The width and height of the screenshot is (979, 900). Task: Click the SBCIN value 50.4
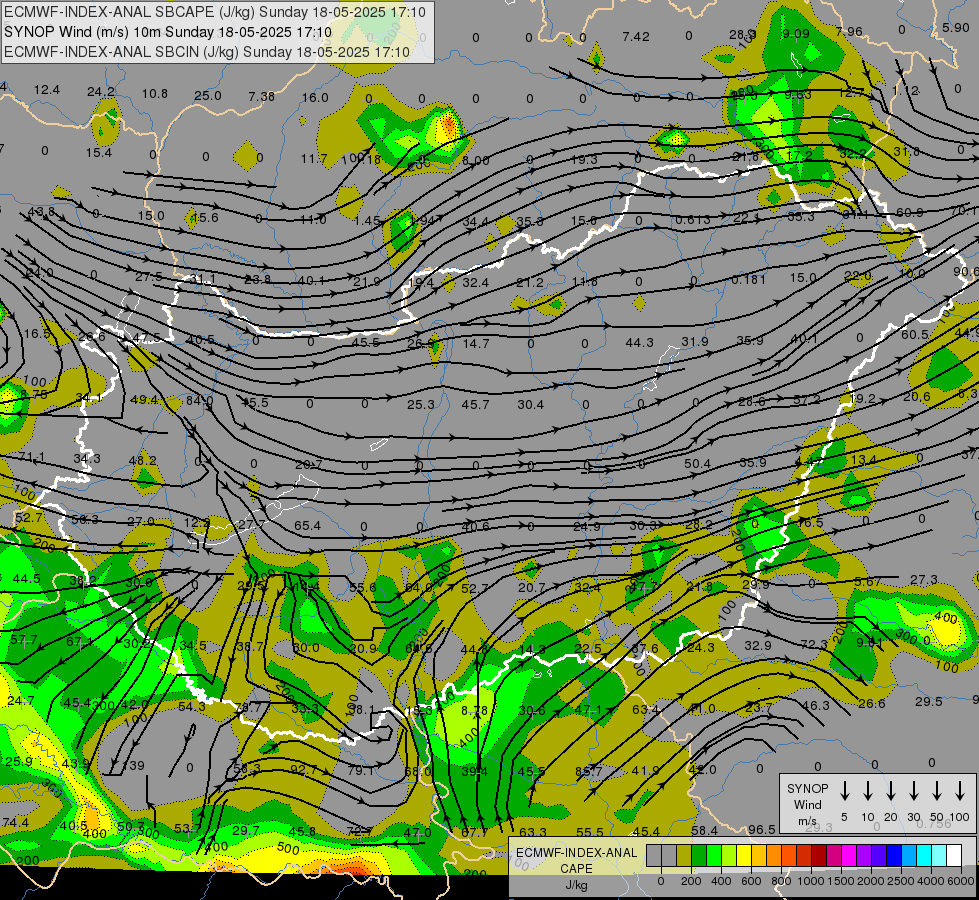pos(697,463)
